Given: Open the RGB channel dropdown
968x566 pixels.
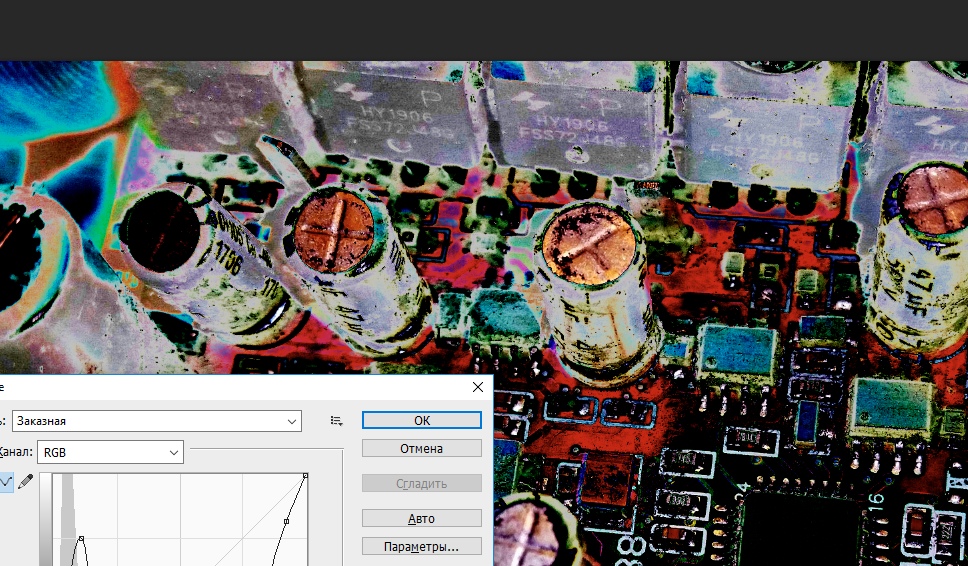Looking at the screenshot, I should 111,452.
